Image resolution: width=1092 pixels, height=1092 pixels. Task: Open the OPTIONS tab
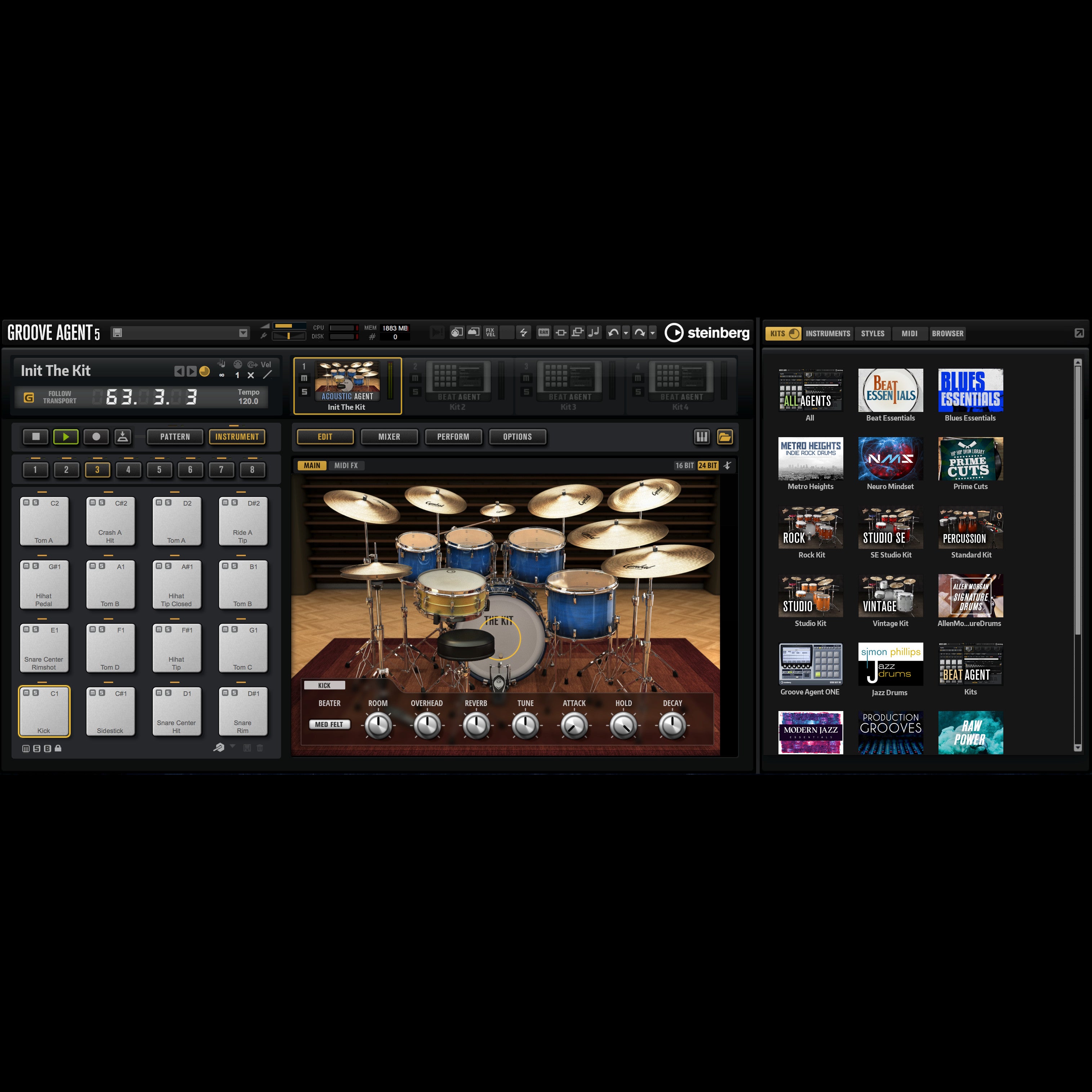click(517, 437)
